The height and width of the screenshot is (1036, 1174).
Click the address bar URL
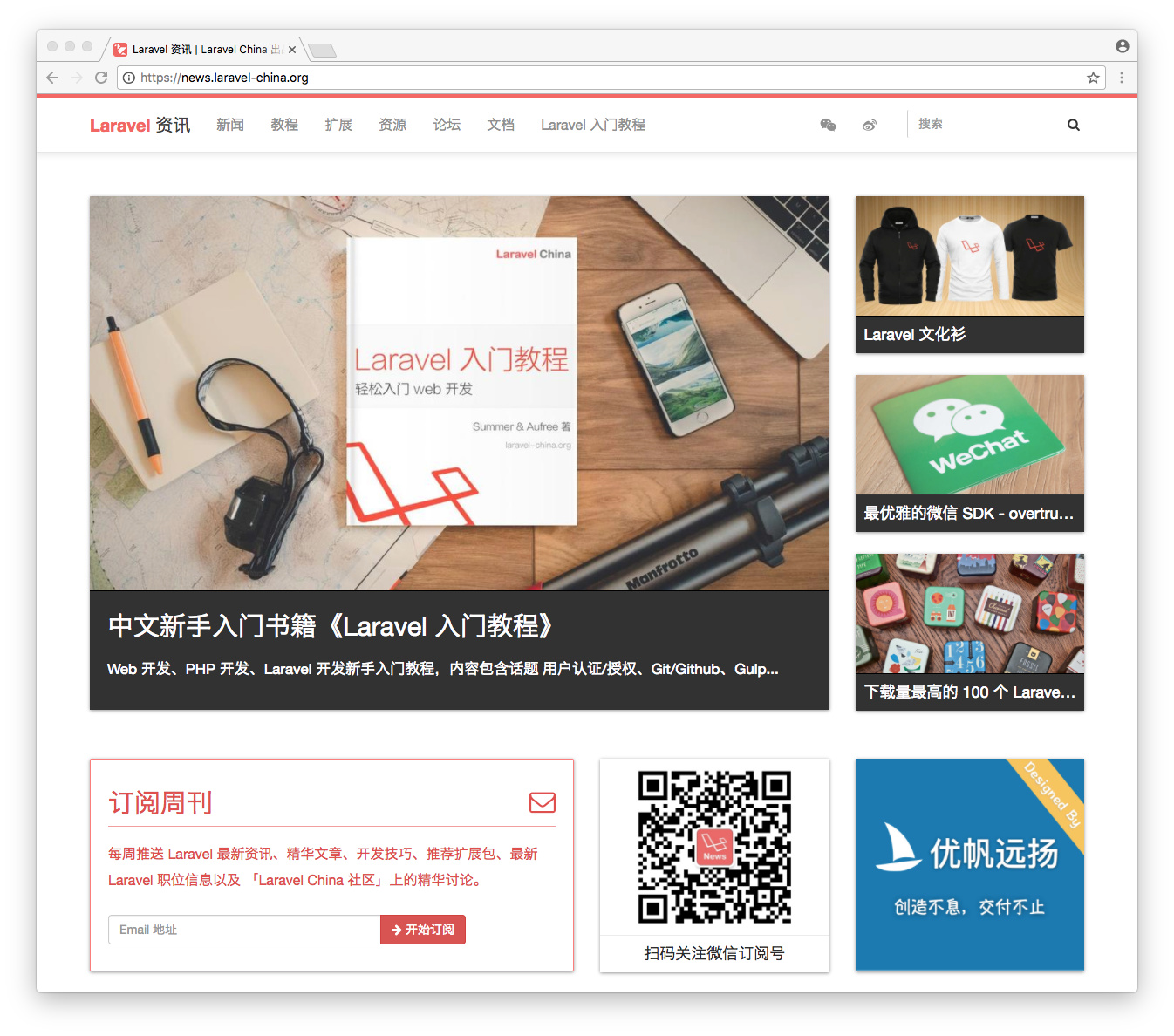tap(224, 78)
